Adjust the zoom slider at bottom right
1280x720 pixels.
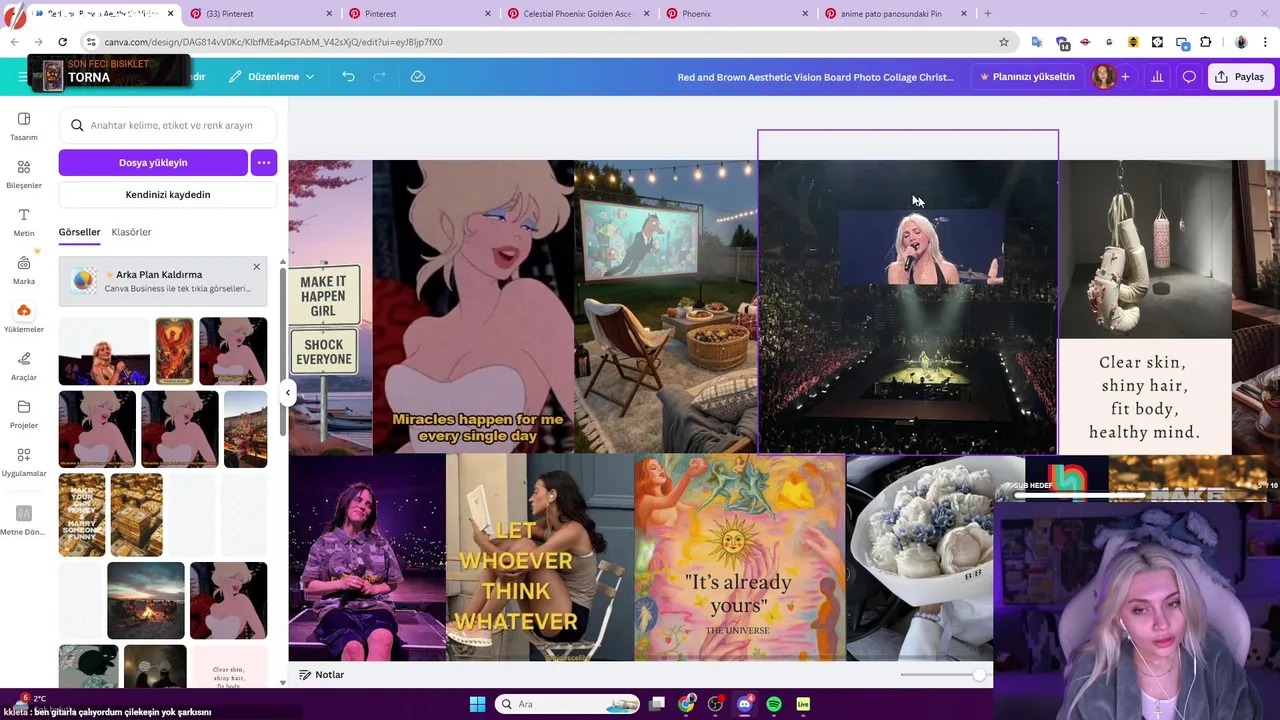point(978,675)
